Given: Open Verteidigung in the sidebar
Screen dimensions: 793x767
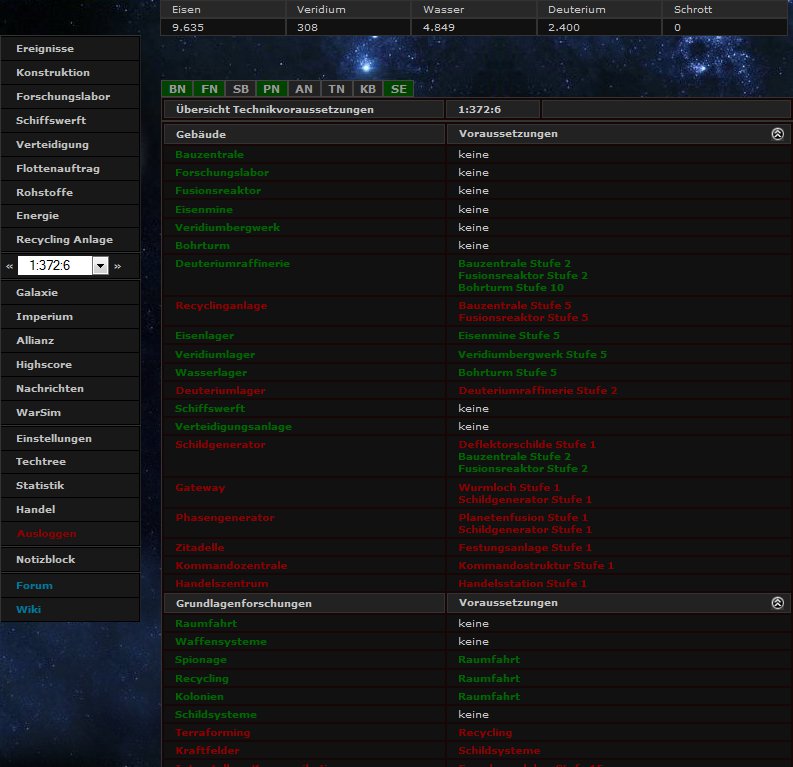Looking at the screenshot, I should click(70, 145).
